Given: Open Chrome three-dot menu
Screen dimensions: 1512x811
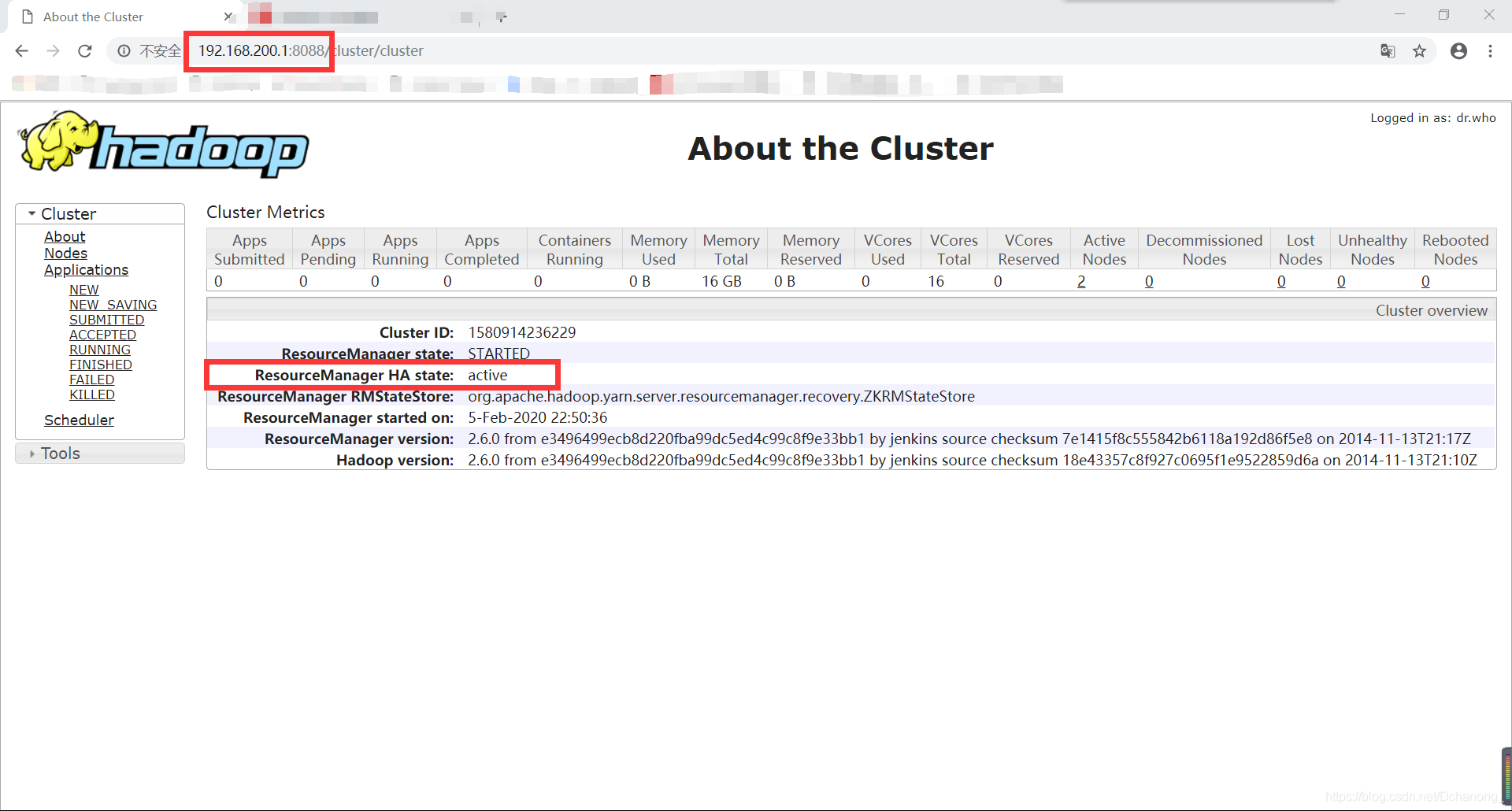Looking at the screenshot, I should [1490, 51].
